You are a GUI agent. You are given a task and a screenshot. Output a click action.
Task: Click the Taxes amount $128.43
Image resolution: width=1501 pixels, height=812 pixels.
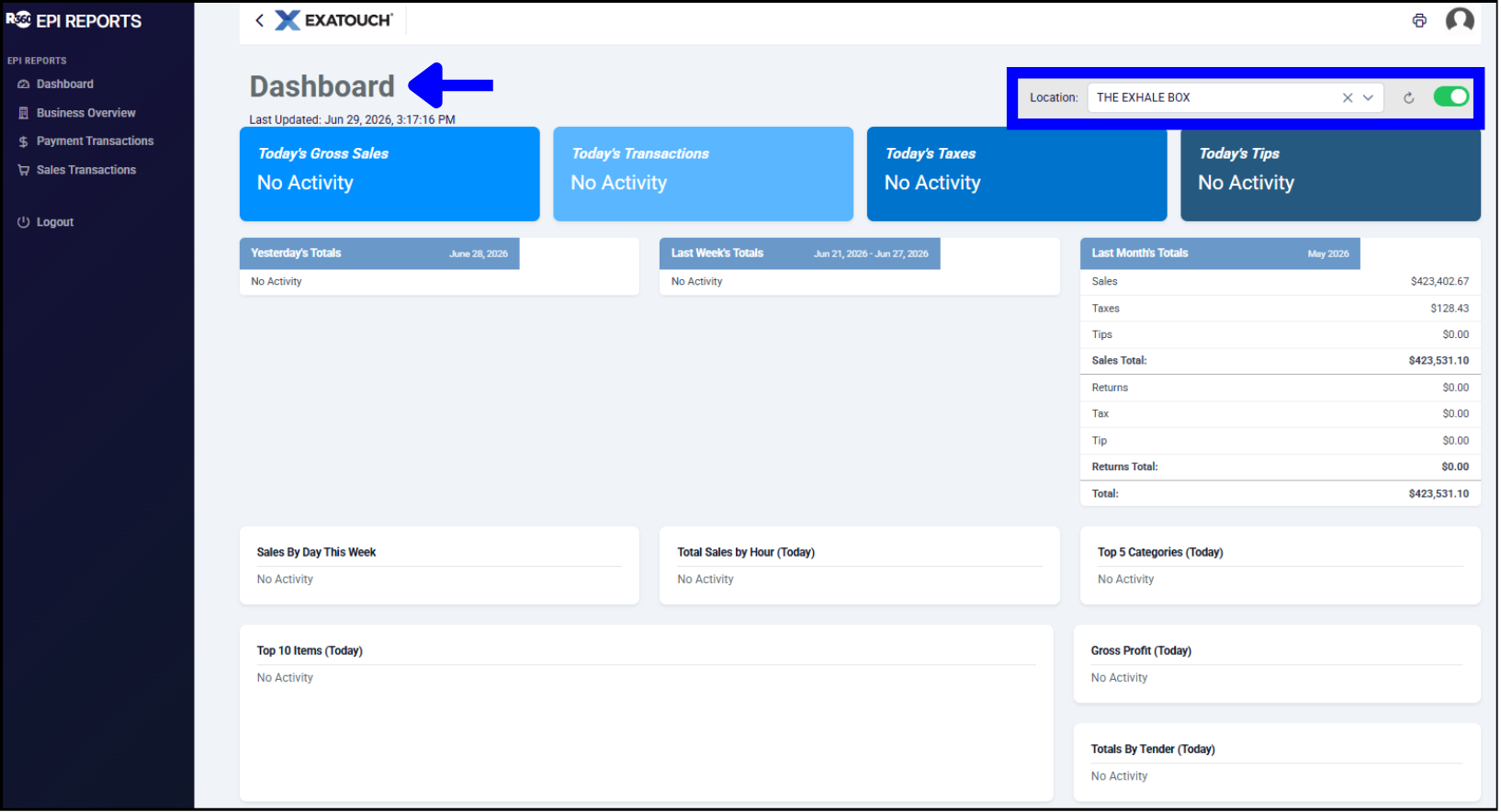click(1450, 309)
